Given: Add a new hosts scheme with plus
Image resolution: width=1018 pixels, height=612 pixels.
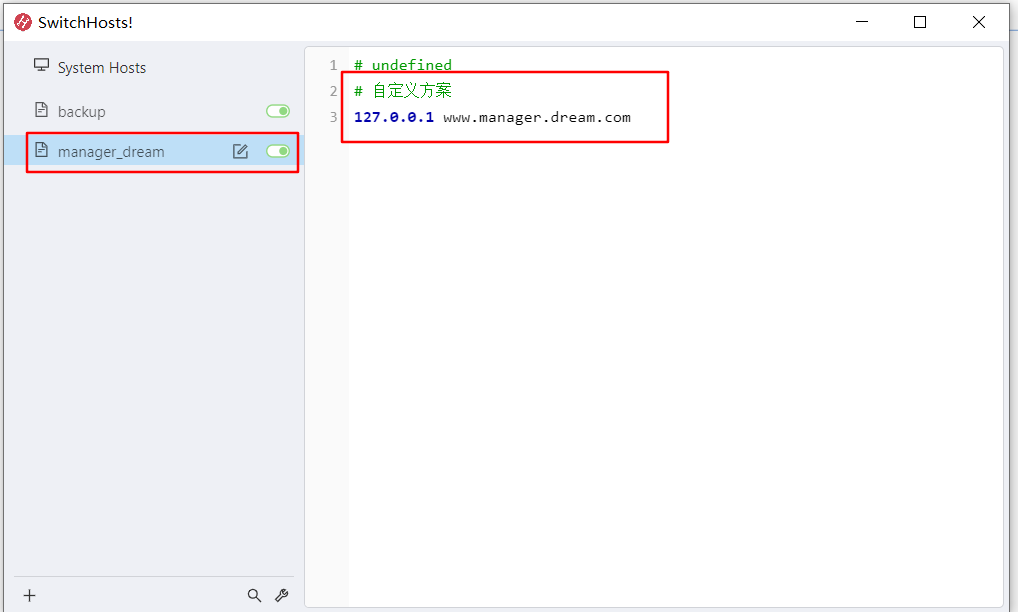Looking at the screenshot, I should (29, 595).
